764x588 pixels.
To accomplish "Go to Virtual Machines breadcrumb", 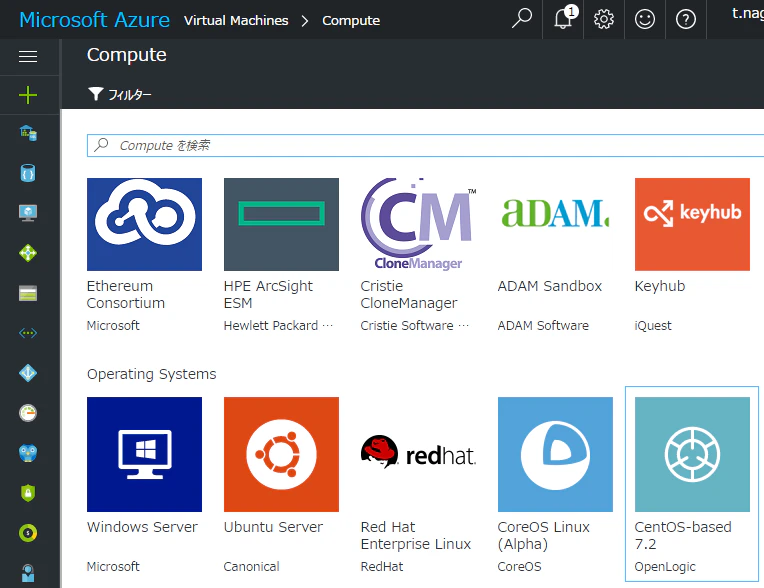I will click(236, 20).
